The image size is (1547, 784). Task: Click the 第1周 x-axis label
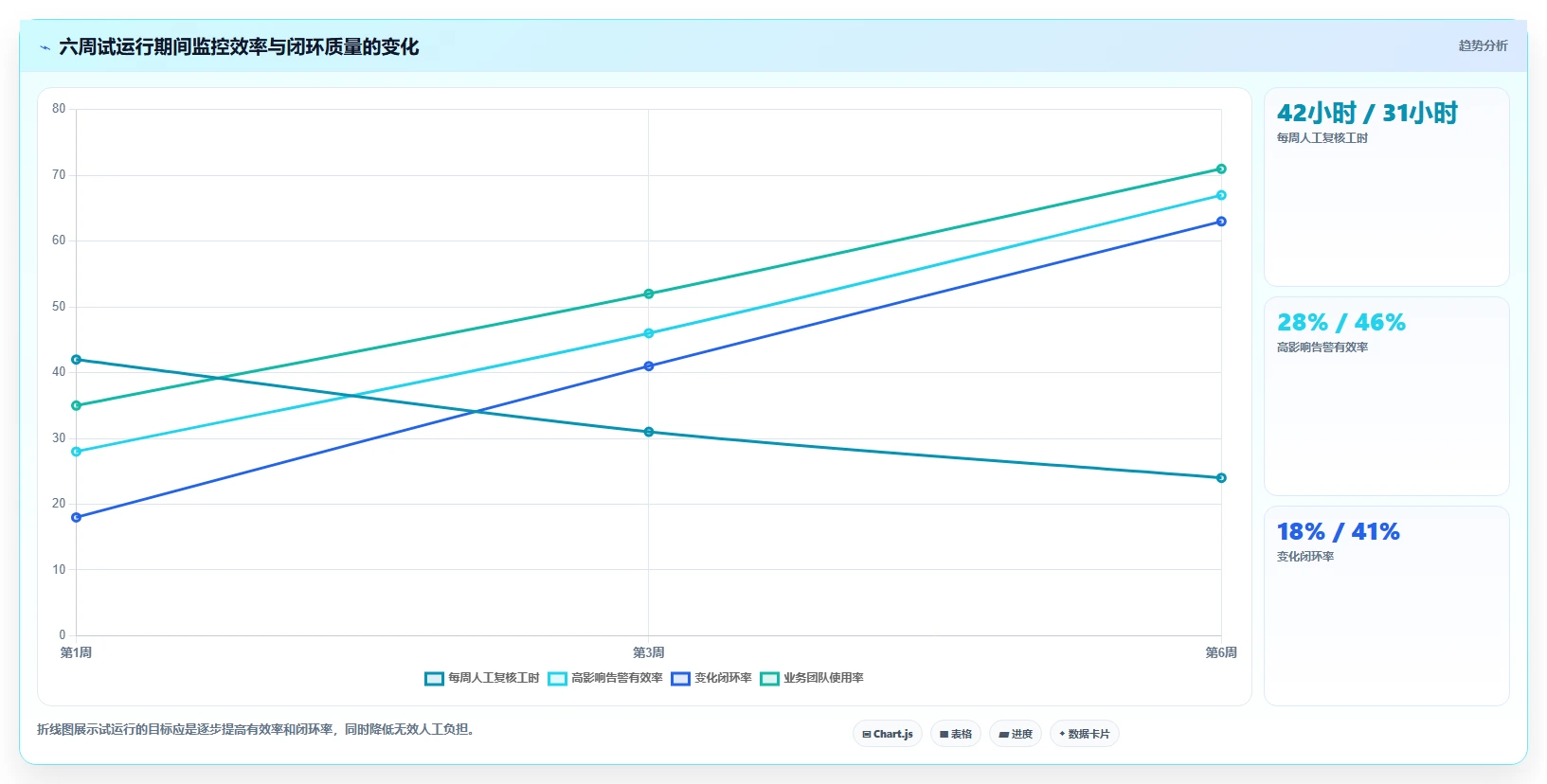(x=76, y=652)
